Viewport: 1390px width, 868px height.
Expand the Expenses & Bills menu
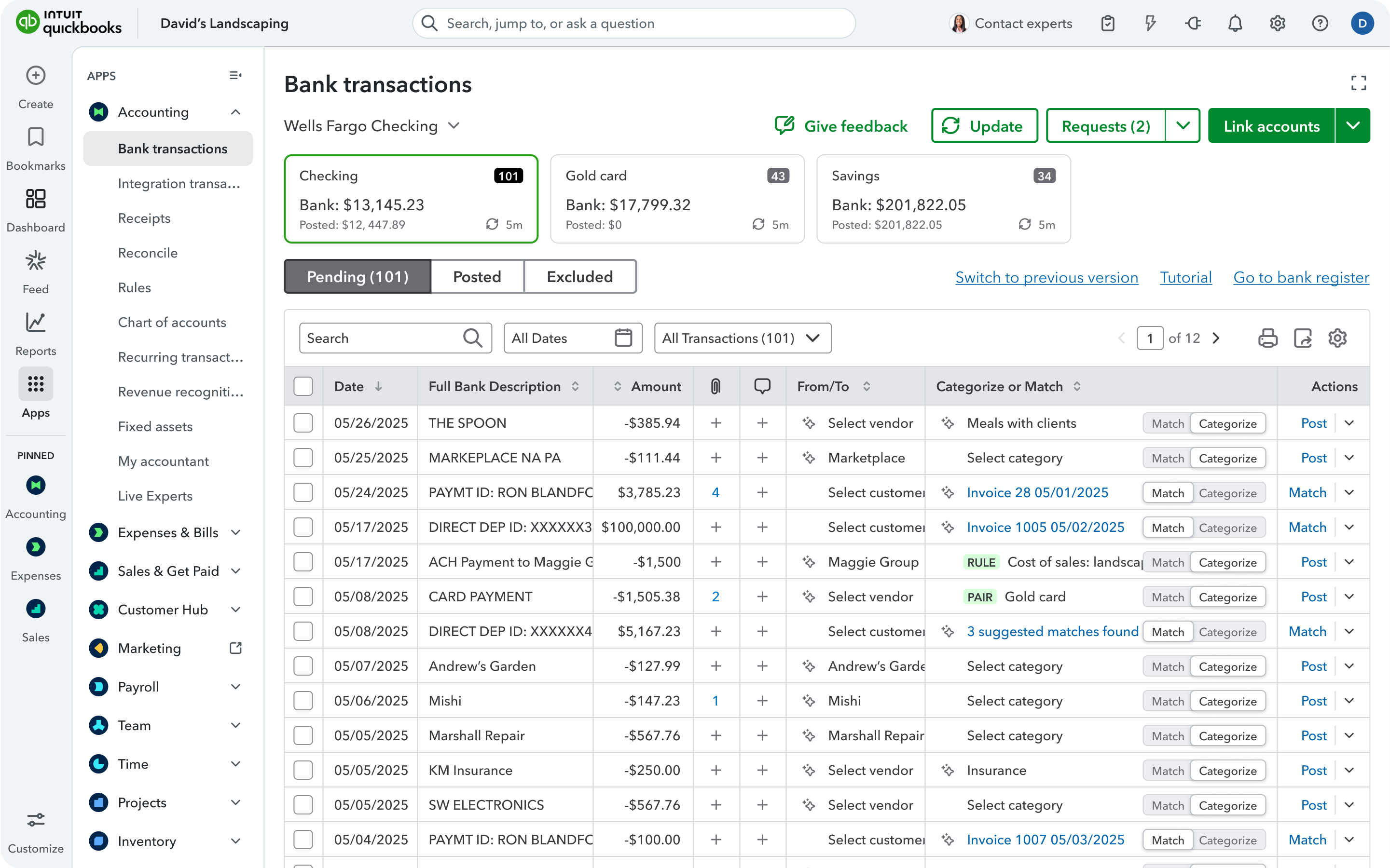[235, 532]
